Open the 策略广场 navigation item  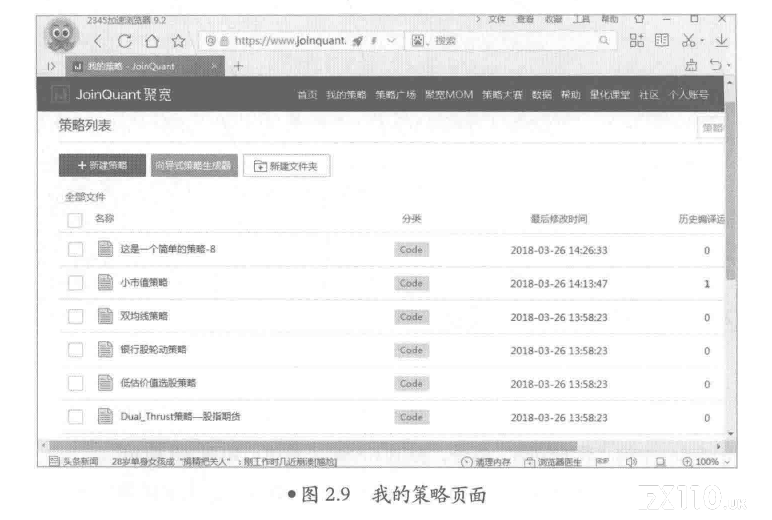(x=396, y=95)
